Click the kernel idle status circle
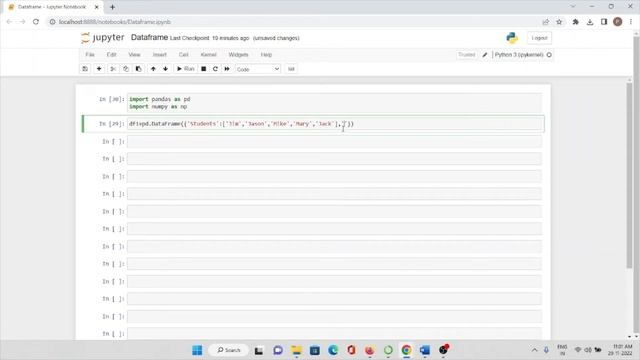 tap(549, 55)
